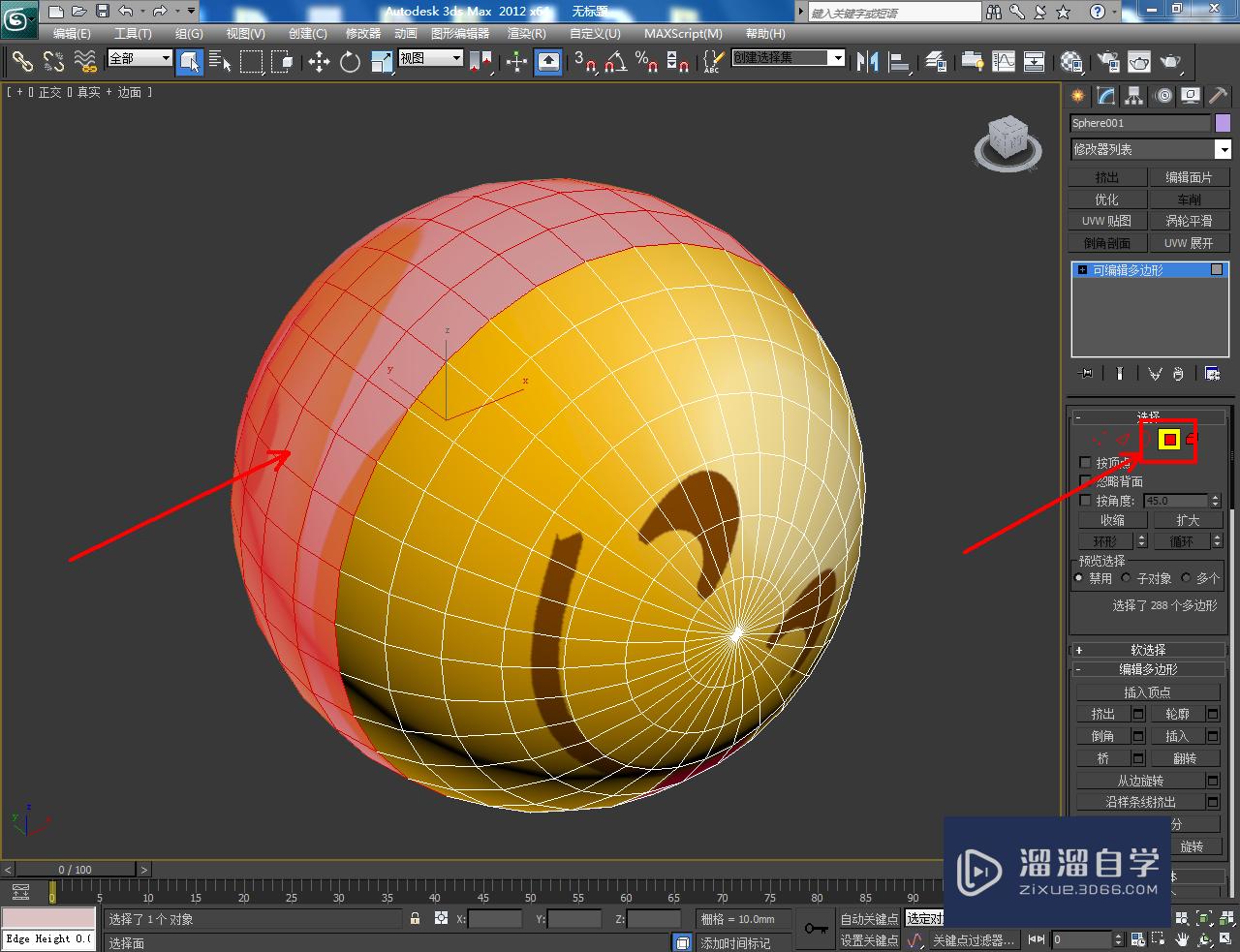This screenshot has width=1240, height=952.
Task: Click the Align tool icon
Action: point(899,62)
